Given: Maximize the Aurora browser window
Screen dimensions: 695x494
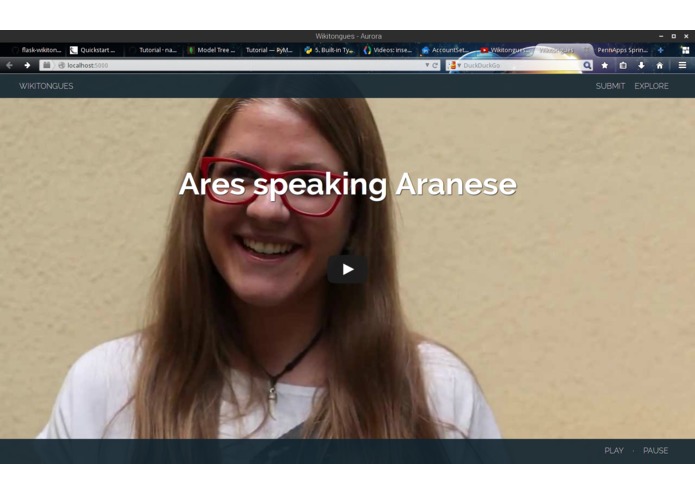Looking at the screenshot, I should pos(673,36).
